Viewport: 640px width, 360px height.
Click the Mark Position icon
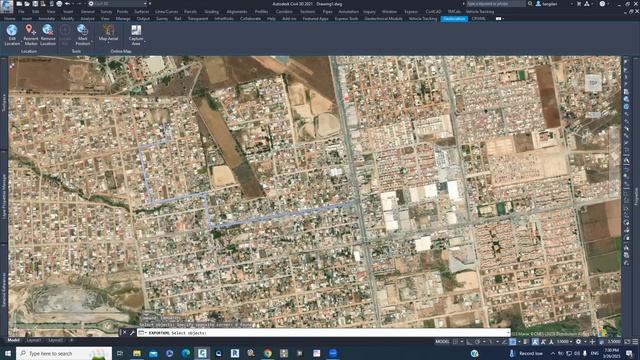click(82, 29)
